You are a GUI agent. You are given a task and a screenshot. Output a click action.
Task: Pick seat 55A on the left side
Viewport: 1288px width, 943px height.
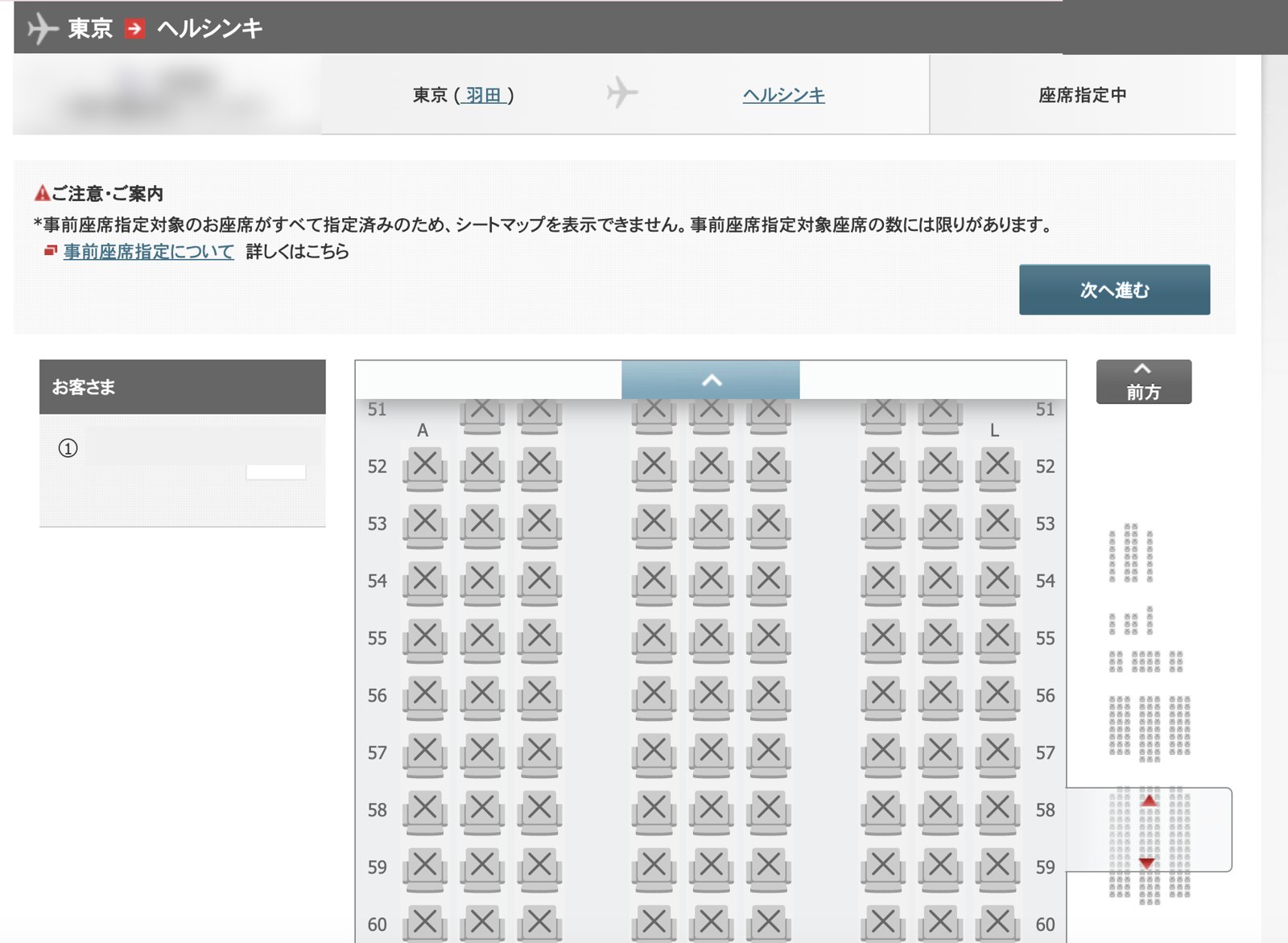425,640
